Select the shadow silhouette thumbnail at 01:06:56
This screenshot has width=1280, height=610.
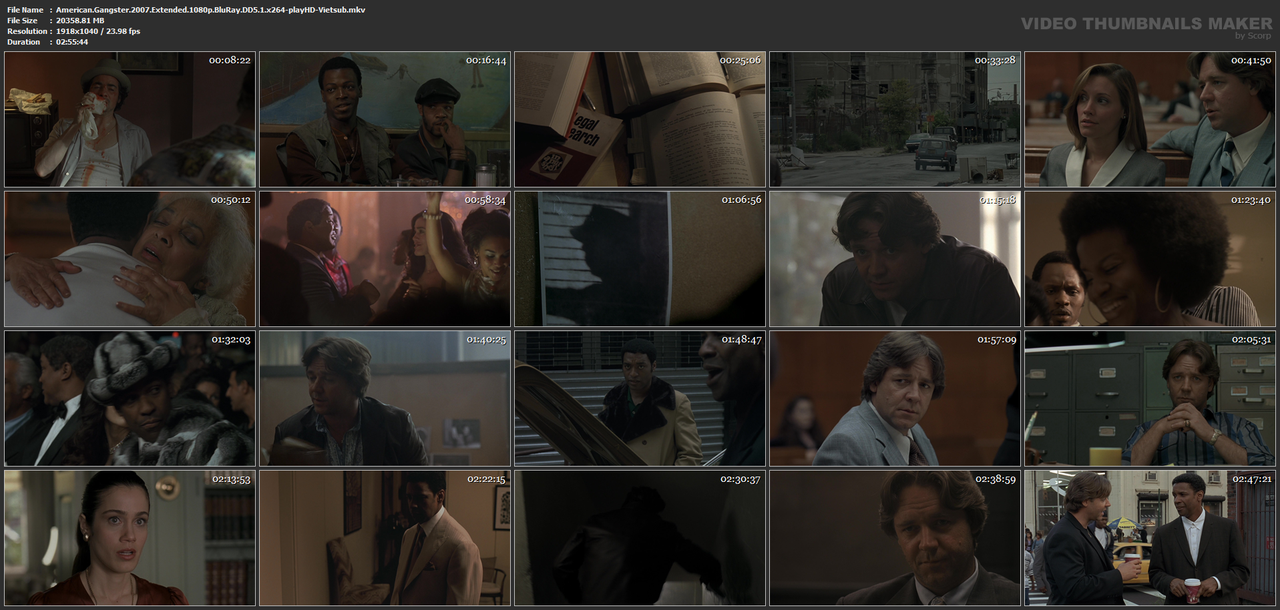[x=640, y=259]
